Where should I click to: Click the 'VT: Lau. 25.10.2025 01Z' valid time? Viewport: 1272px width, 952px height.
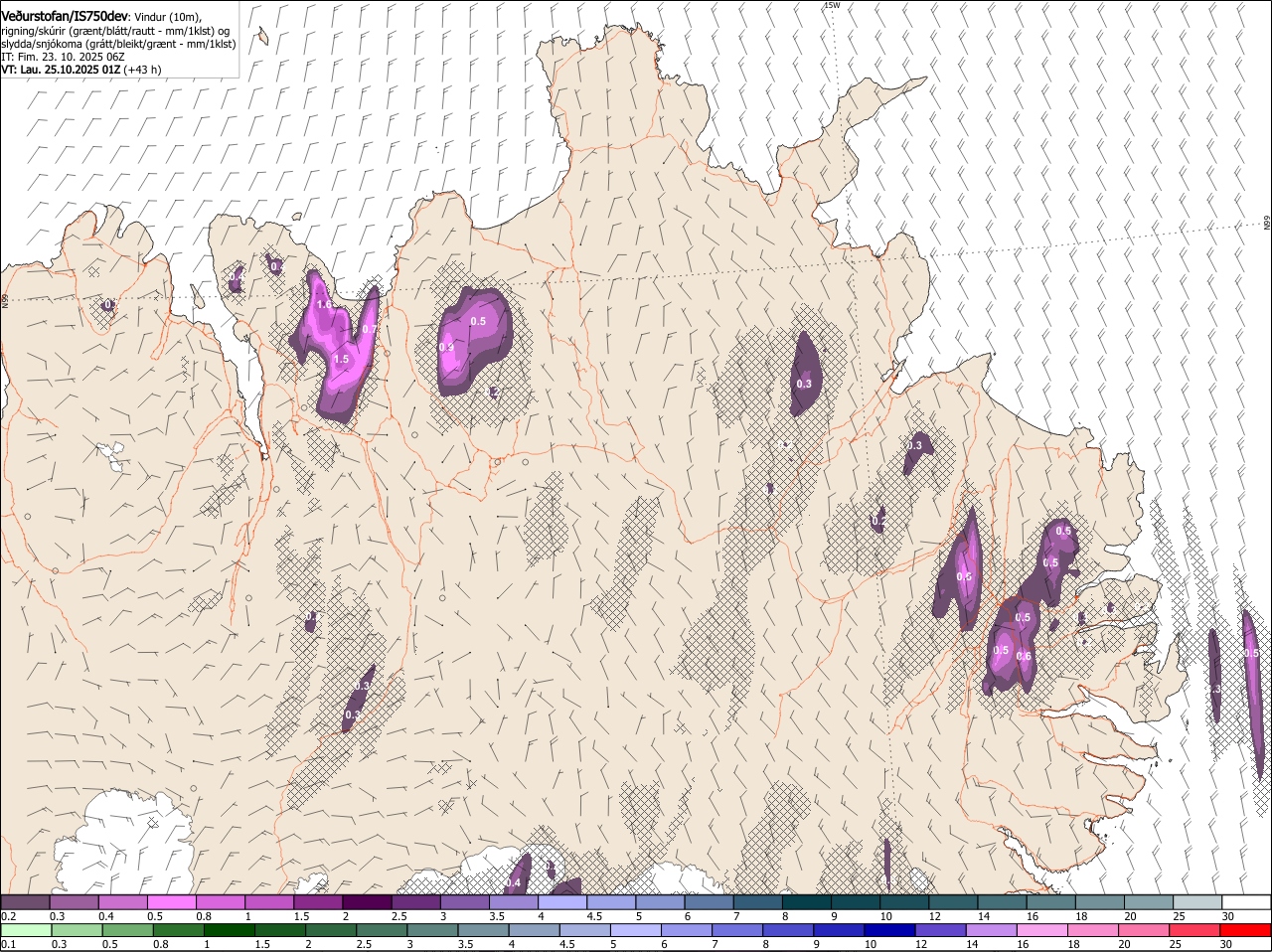click(x=62, y=70)
